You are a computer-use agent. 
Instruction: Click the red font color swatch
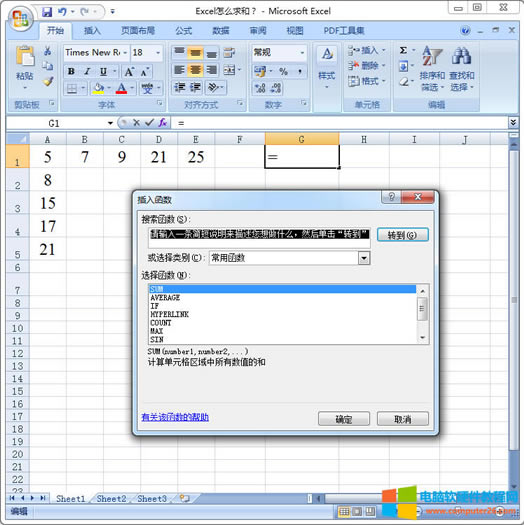click(x=121, y=88)
